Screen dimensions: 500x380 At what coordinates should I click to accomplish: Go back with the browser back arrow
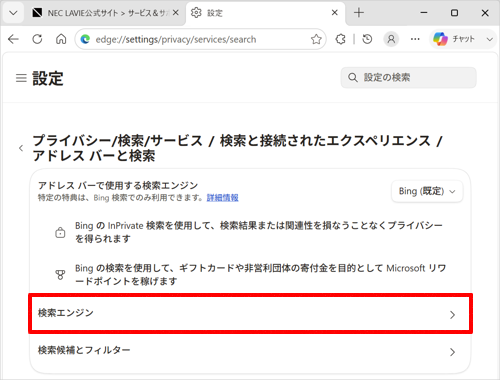13,39
